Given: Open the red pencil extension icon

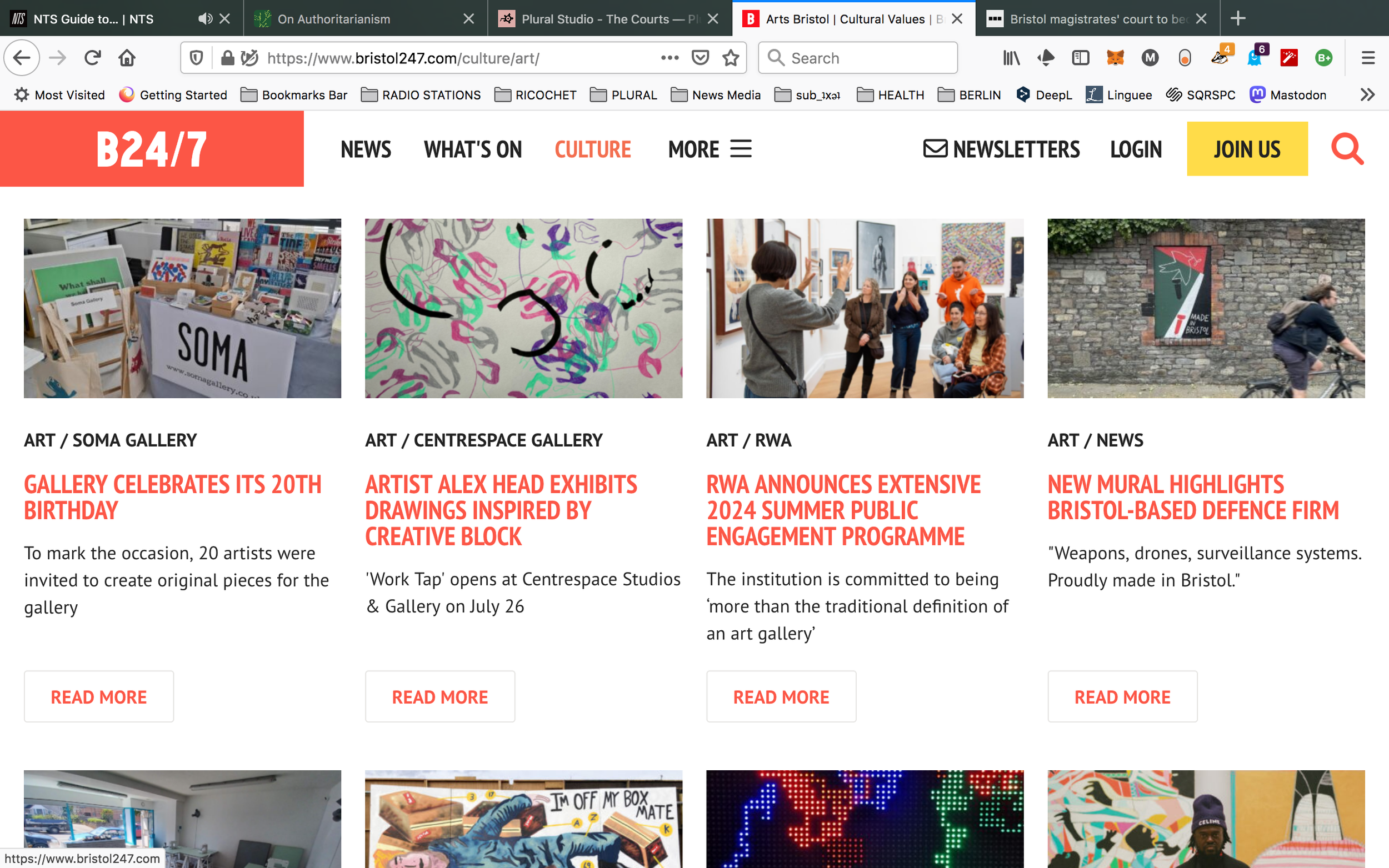Looking at the screenshot, I should (x=1289, y=58).
